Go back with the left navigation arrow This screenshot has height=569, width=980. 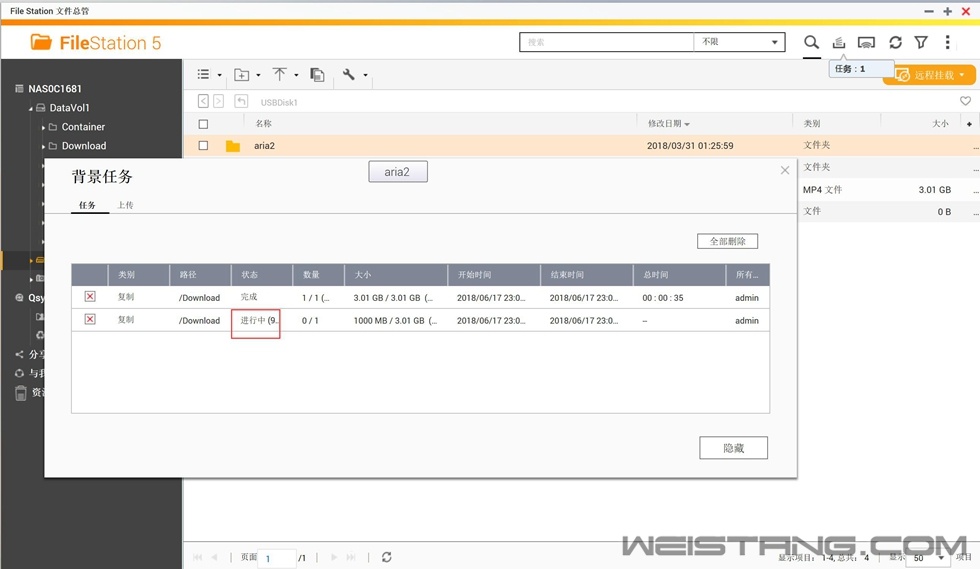point(203,101)
